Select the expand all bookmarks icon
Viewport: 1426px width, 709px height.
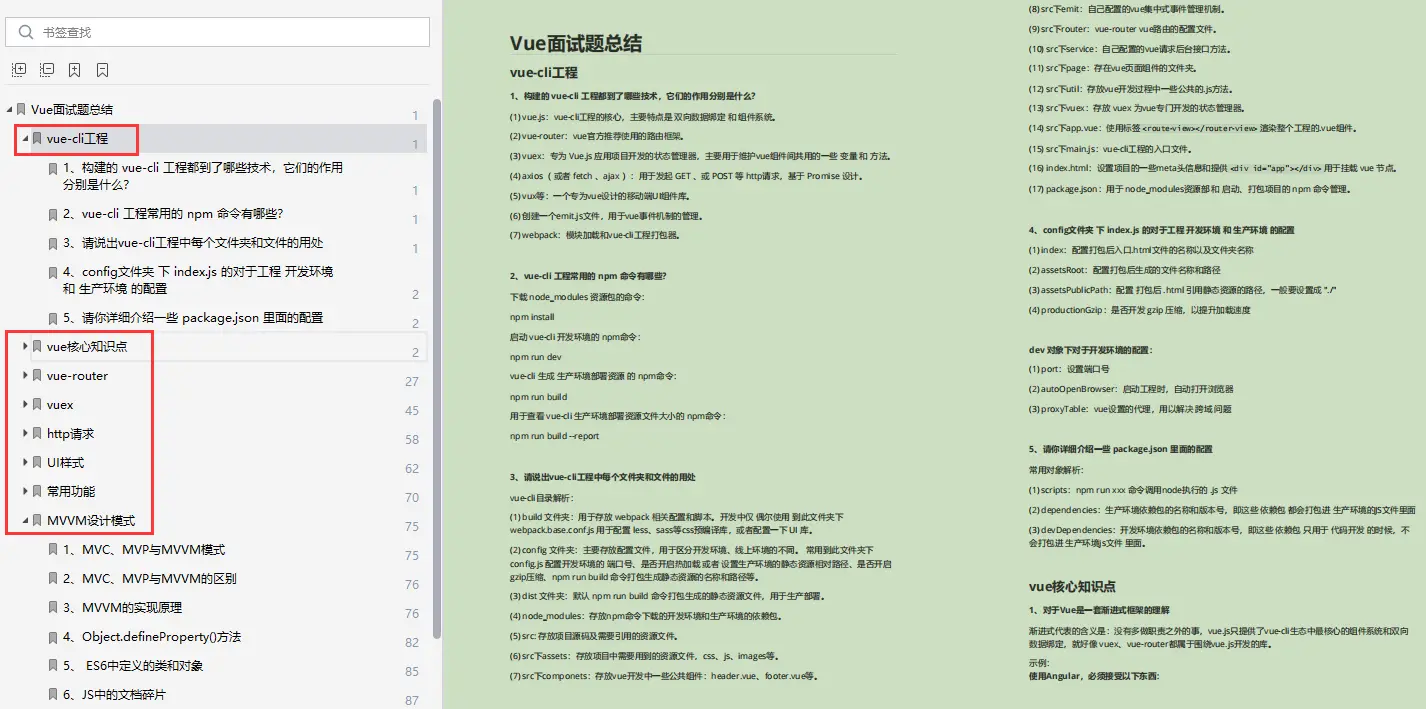[x=18, y=68]
